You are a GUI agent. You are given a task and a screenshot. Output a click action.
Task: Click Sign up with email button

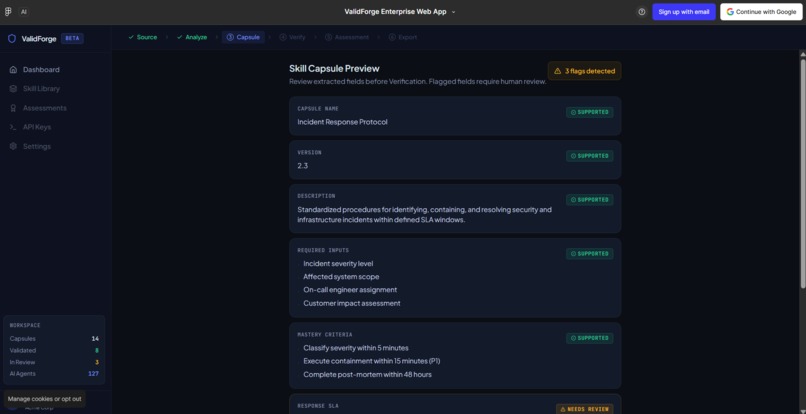pyautogui.click(x=684, y=12)
